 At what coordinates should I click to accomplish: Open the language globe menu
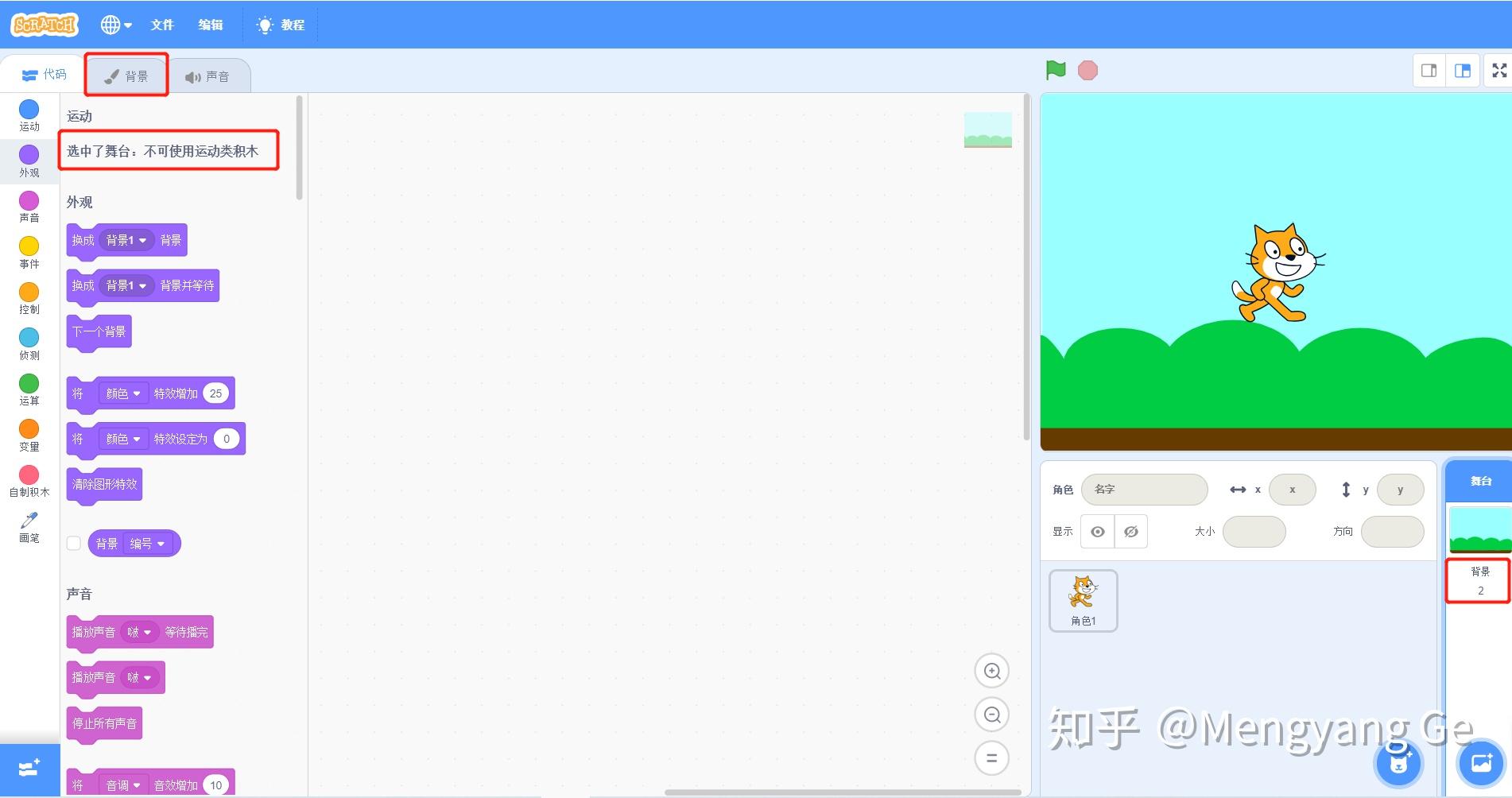pyautogui.click(x=116, y=25)
